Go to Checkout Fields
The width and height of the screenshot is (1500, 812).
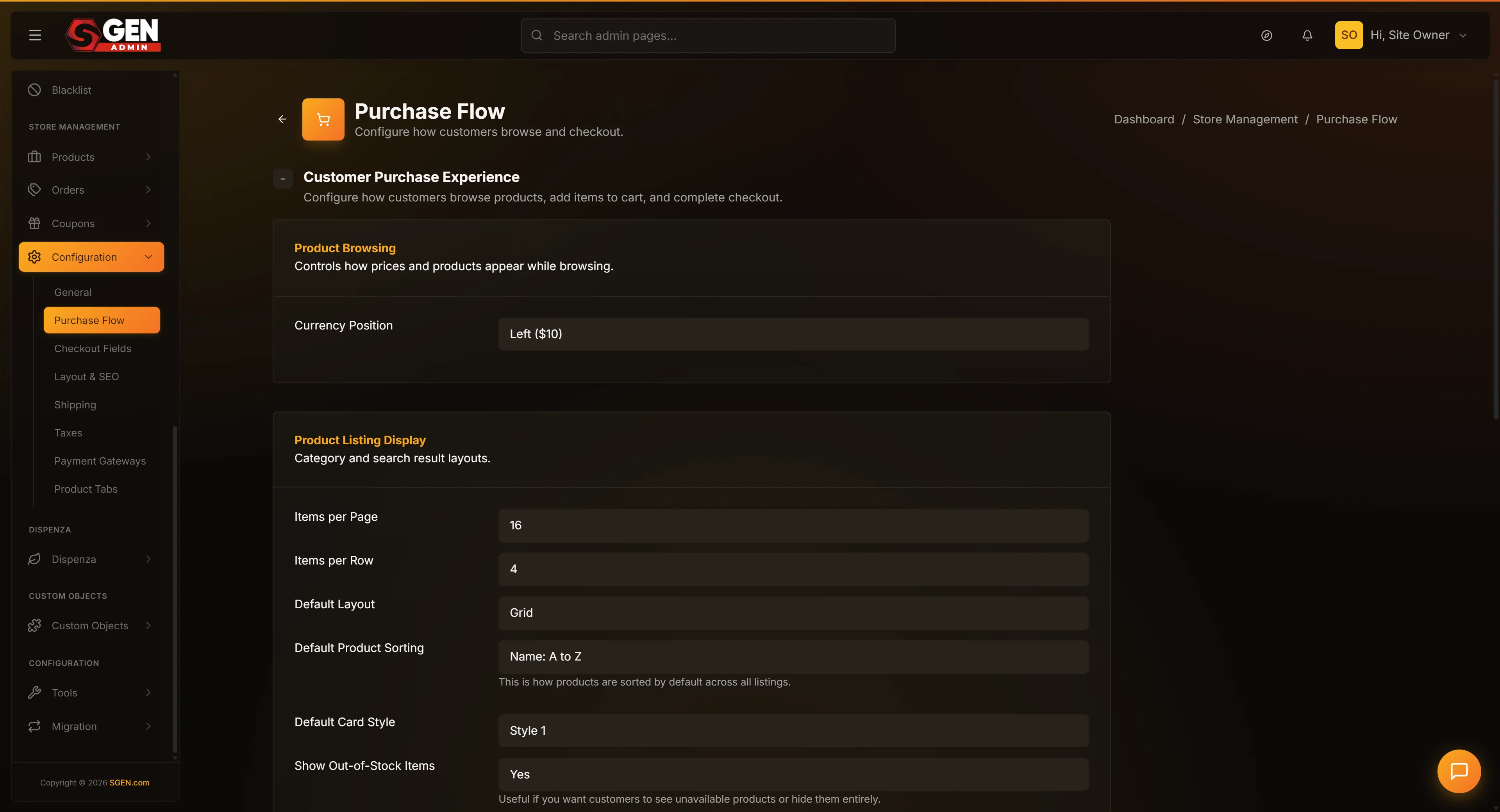coord(93,348)
